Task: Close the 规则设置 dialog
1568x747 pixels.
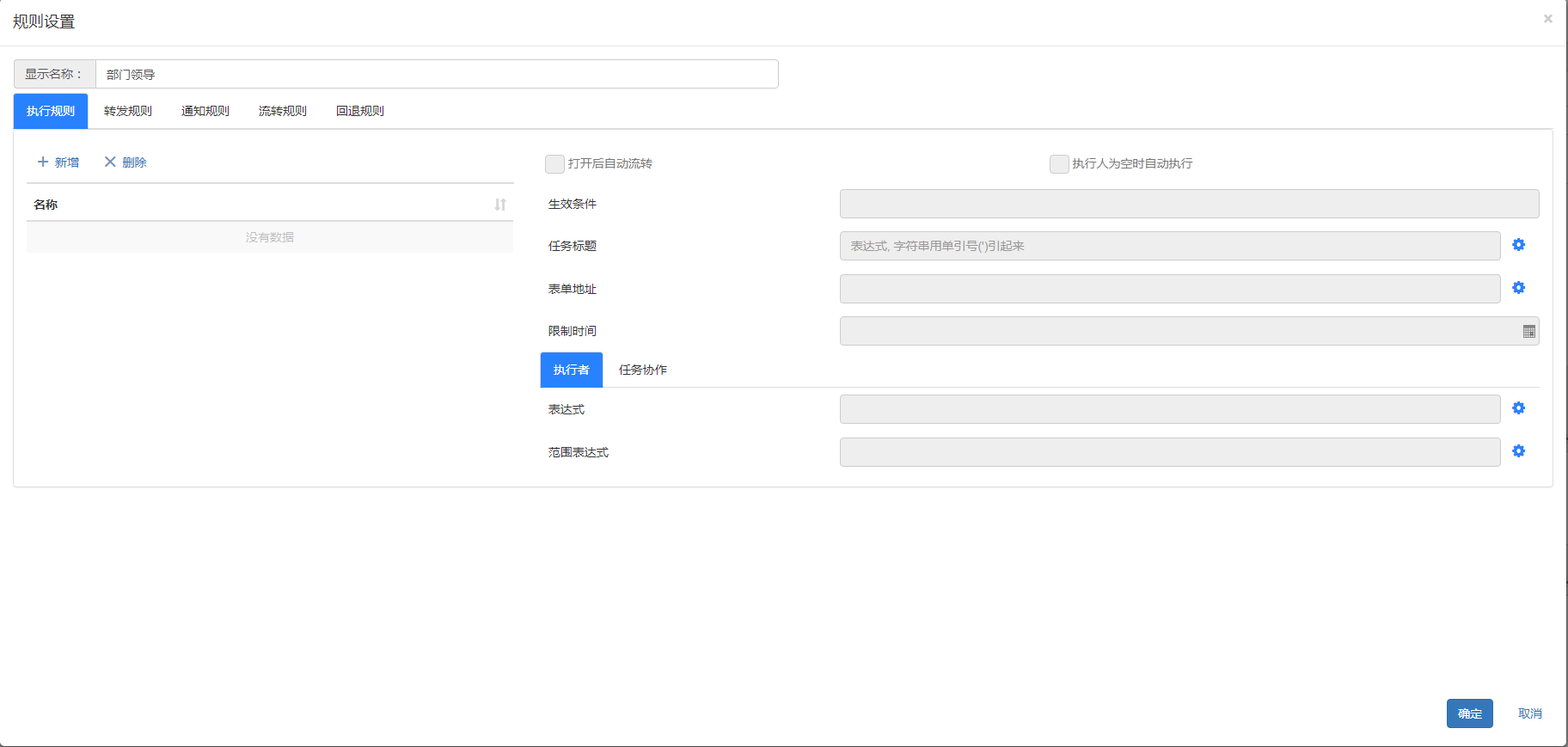Action: tap(1547, 19)
